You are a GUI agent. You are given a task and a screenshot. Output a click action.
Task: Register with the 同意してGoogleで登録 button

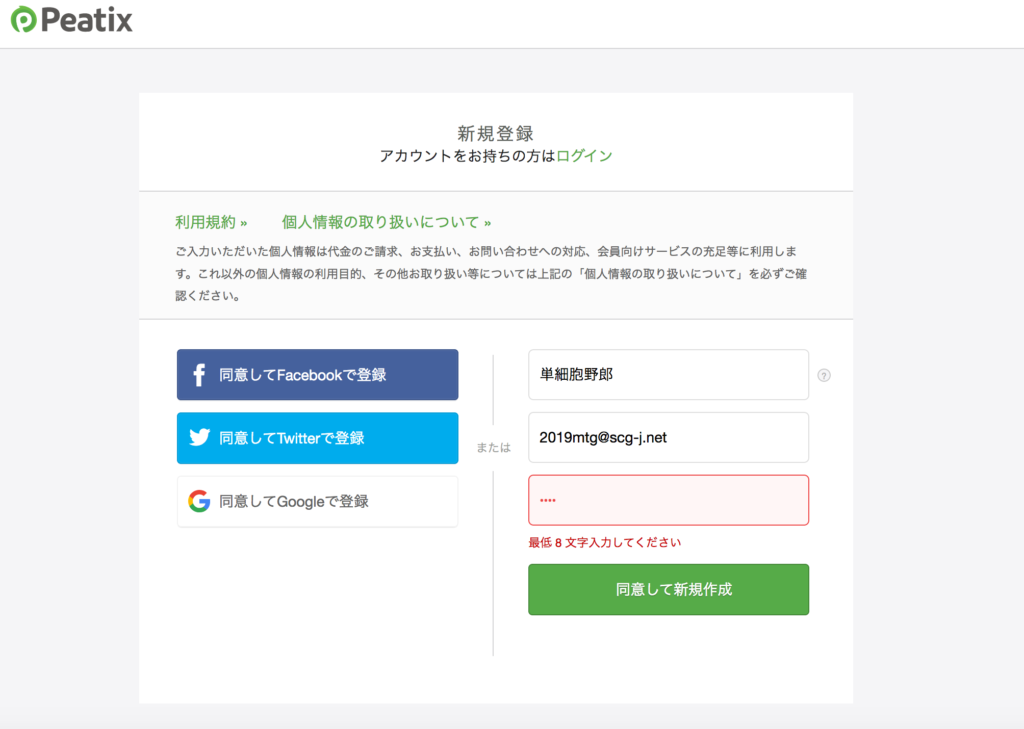click(317, 501)
